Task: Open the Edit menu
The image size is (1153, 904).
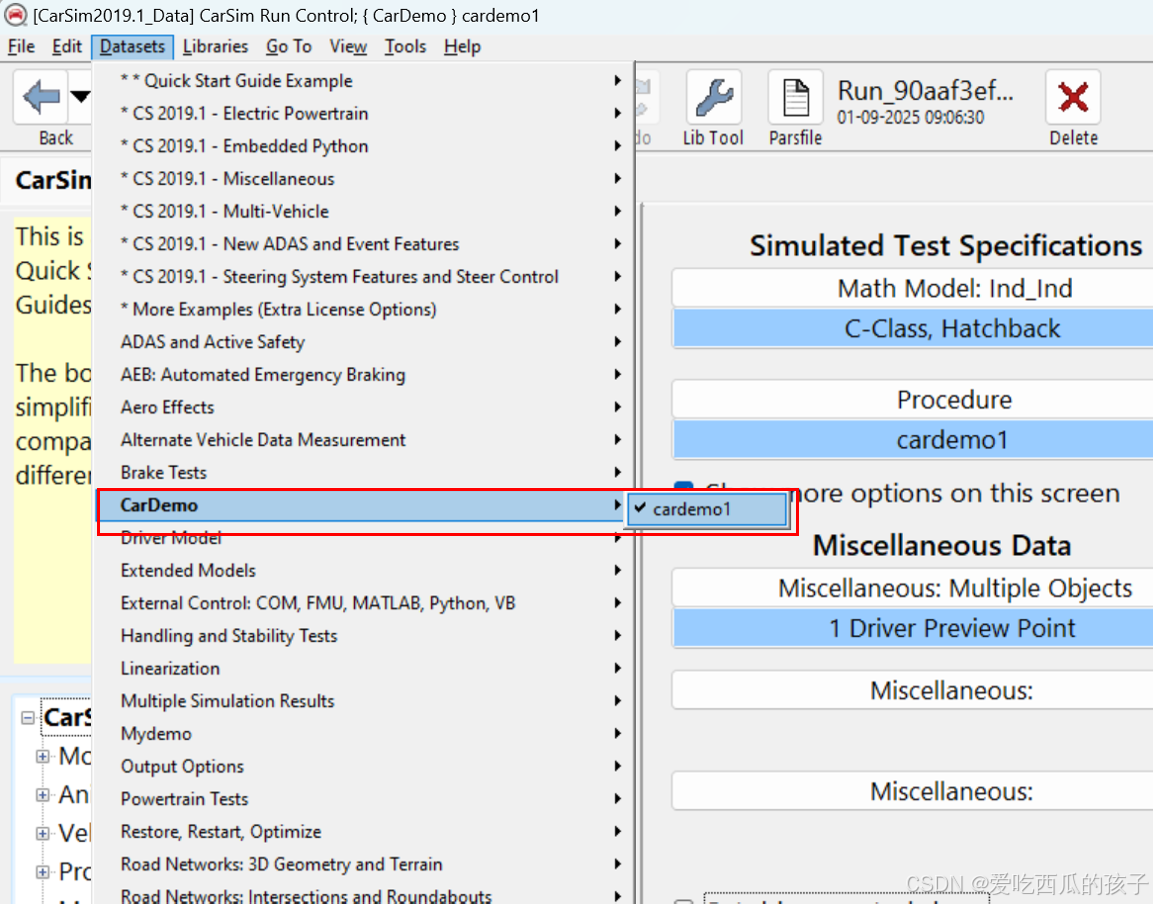Action: tap(66, 46)
